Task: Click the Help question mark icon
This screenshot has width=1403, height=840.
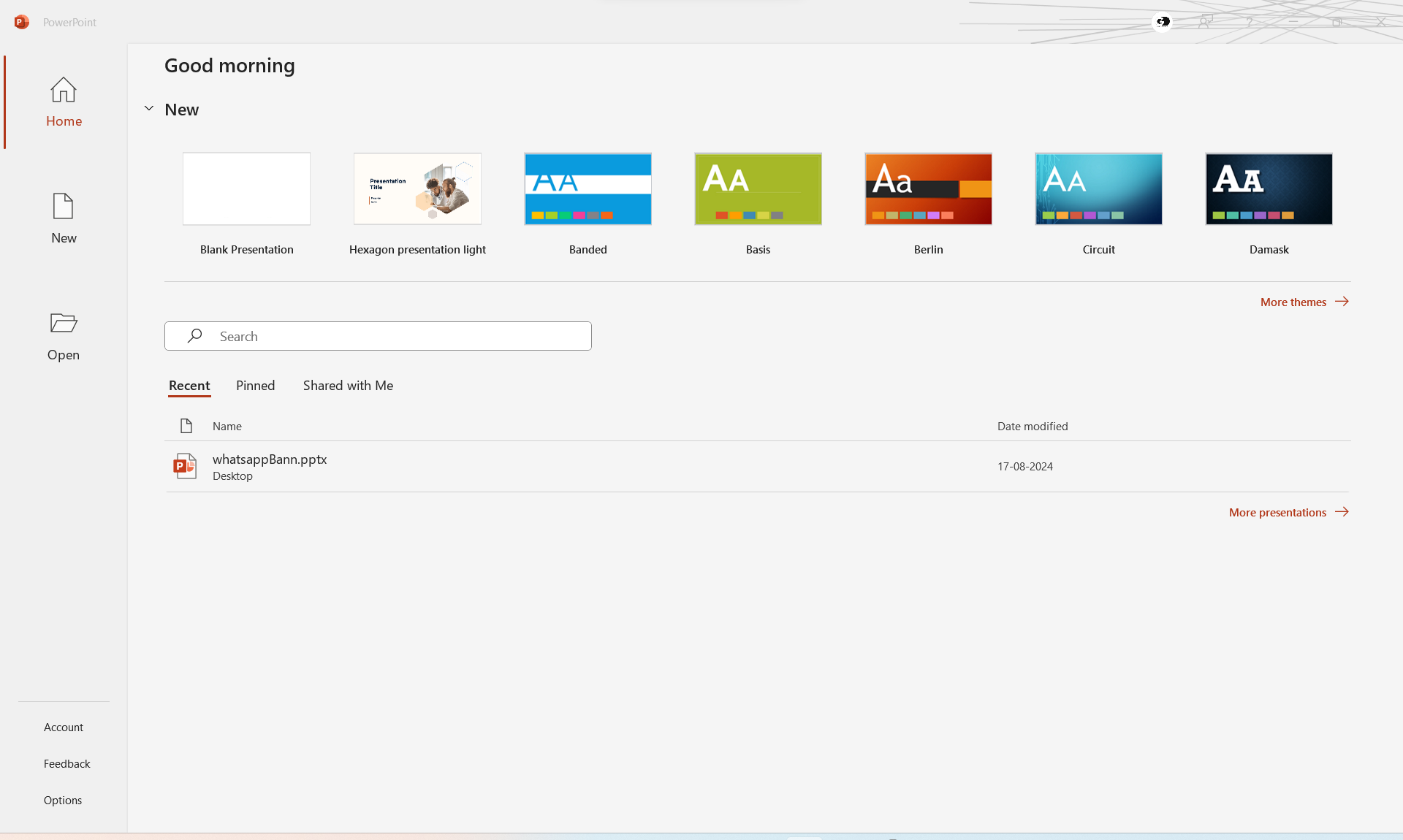Action: pos(1249,22)
